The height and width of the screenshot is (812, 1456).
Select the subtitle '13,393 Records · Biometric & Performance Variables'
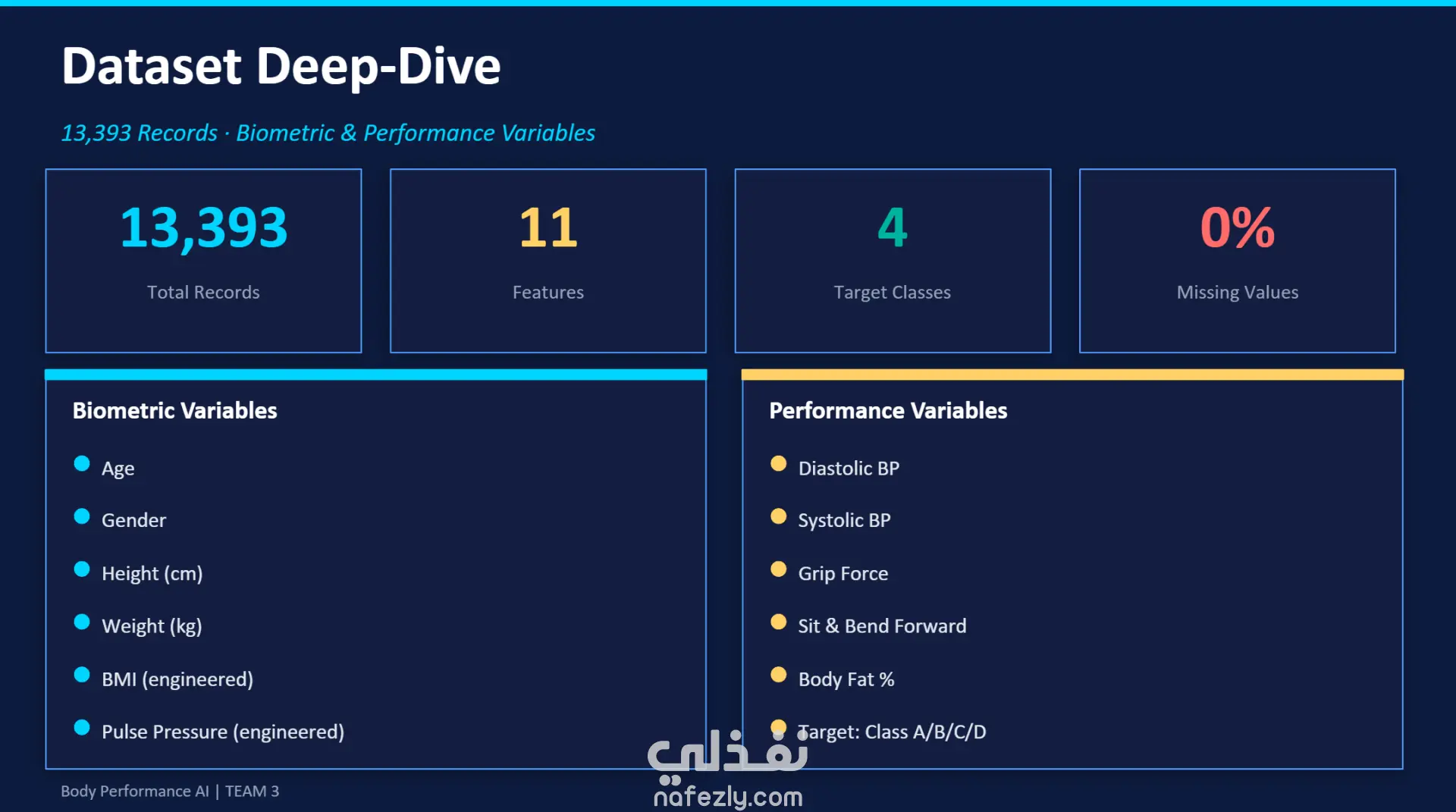point(328,133)
